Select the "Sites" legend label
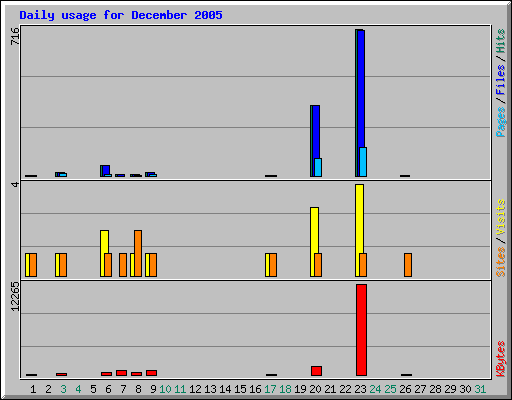 501,262
